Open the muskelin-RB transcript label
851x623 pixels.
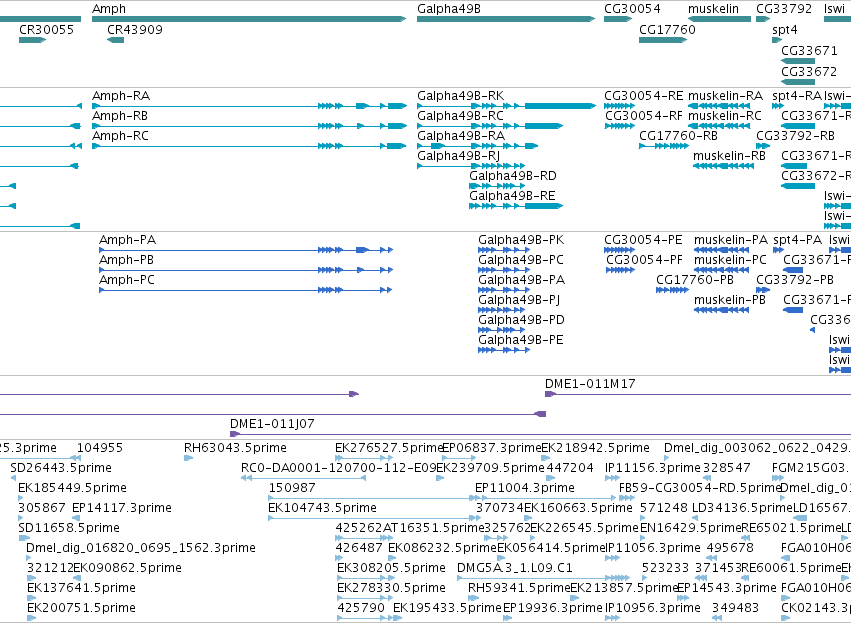[x=729, y=156]
